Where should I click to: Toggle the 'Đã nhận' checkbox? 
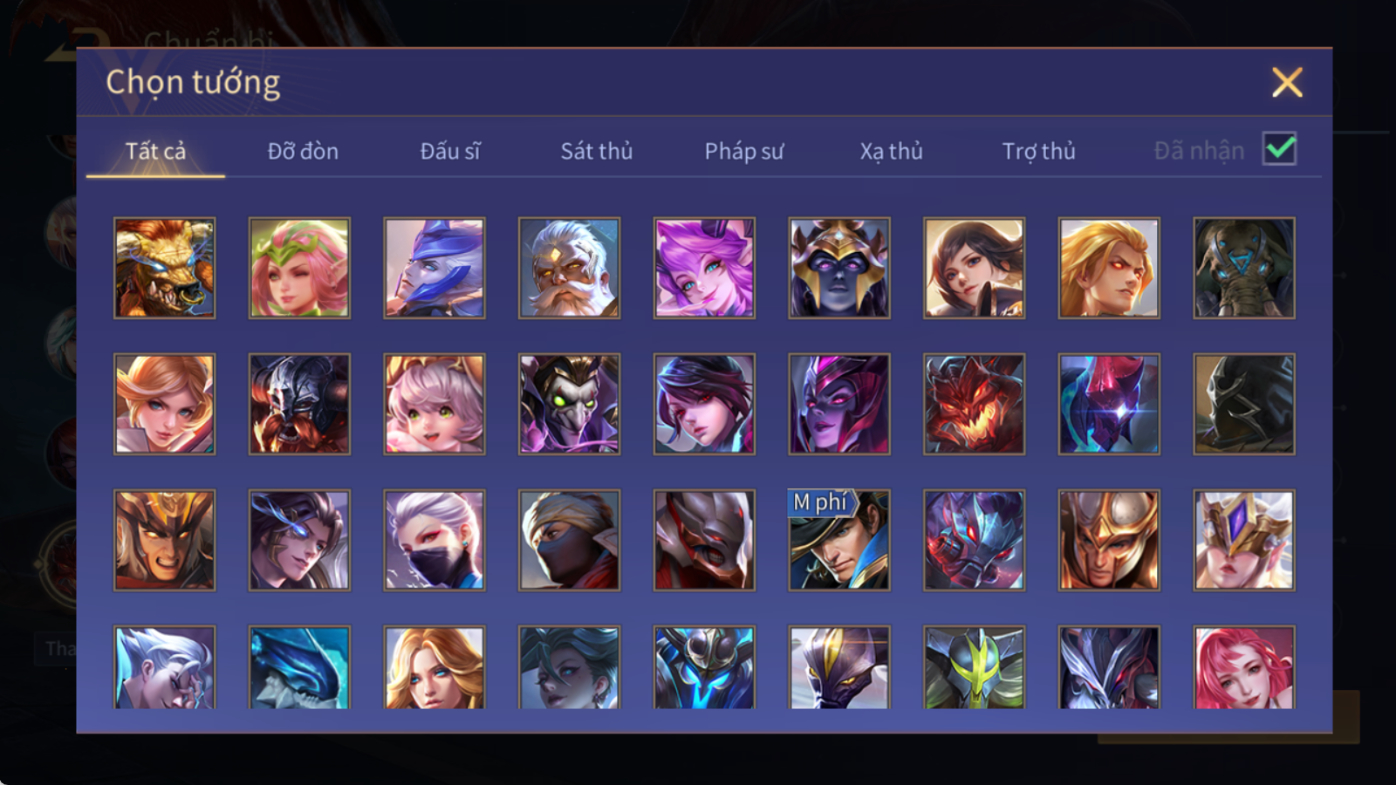1279,149
